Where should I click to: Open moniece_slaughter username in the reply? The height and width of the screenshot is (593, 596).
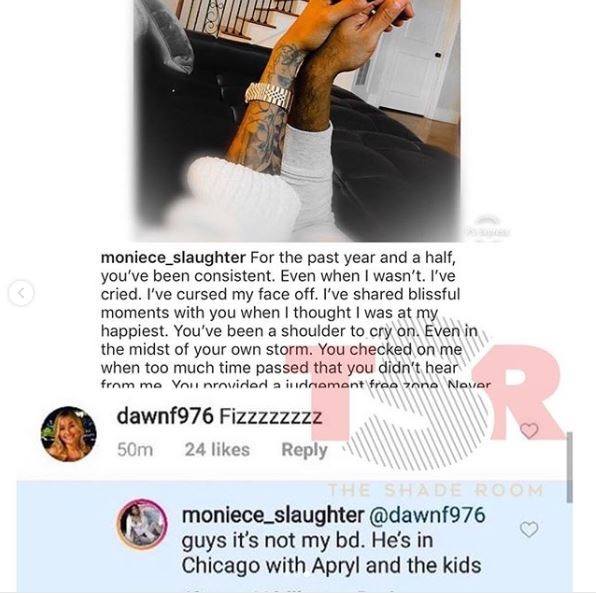tap(273, 515)
